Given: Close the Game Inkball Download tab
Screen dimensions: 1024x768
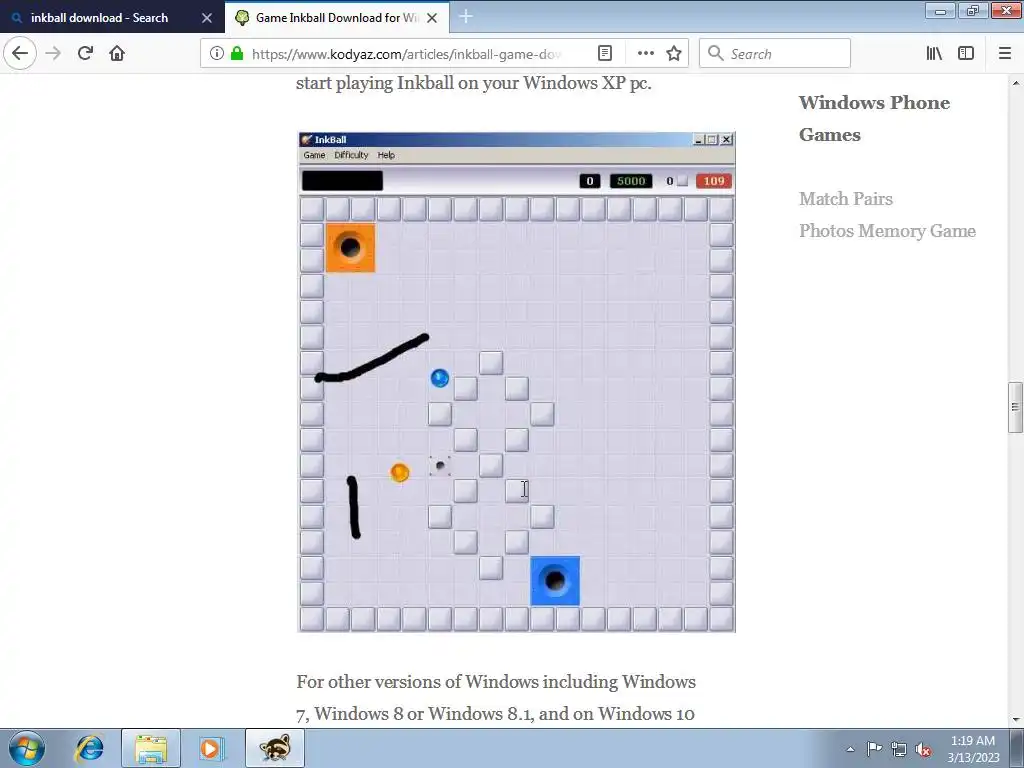Looking at the screenshot, I should pyautogui.click(x=432, y=18).
